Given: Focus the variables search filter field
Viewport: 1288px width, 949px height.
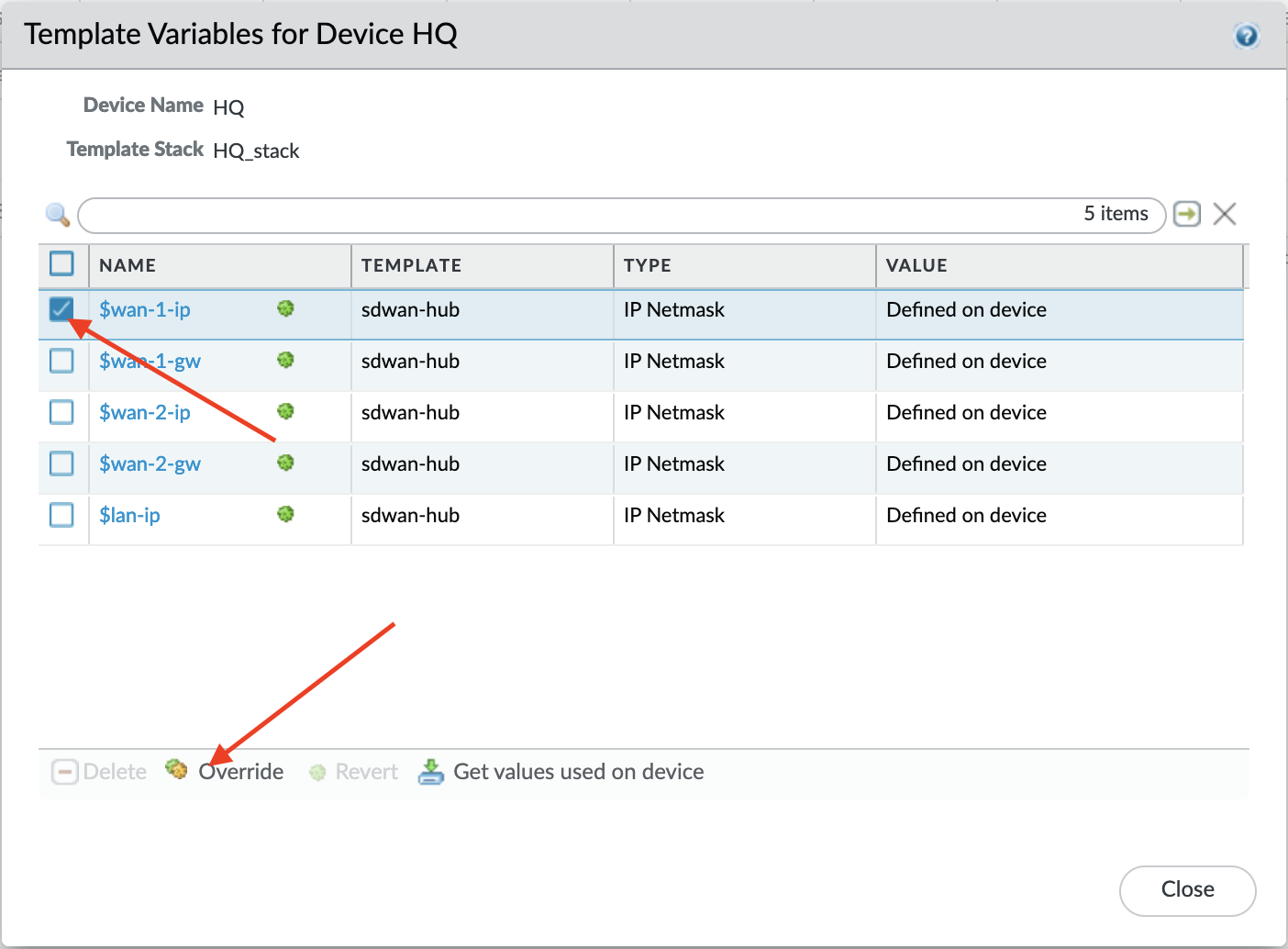Looking at the screenshot, I should [578, 215].
